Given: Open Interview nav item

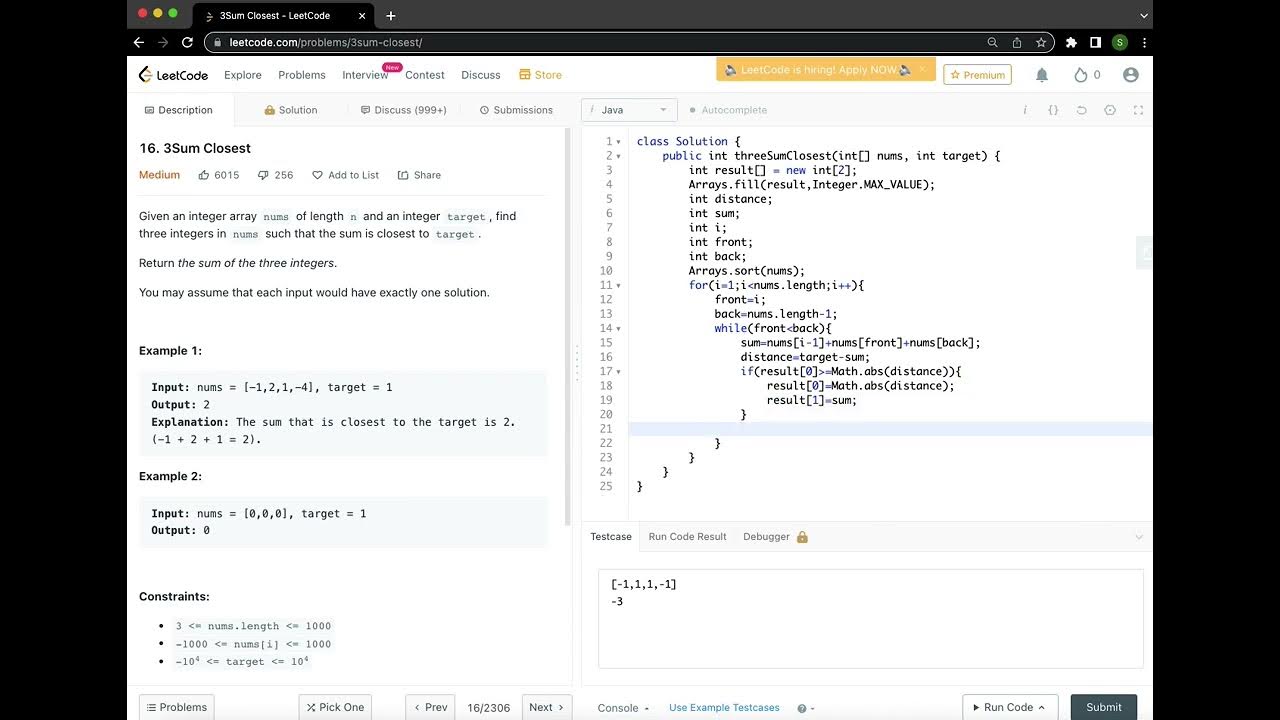Looking at the screenshot, I should tap(365, 75).
